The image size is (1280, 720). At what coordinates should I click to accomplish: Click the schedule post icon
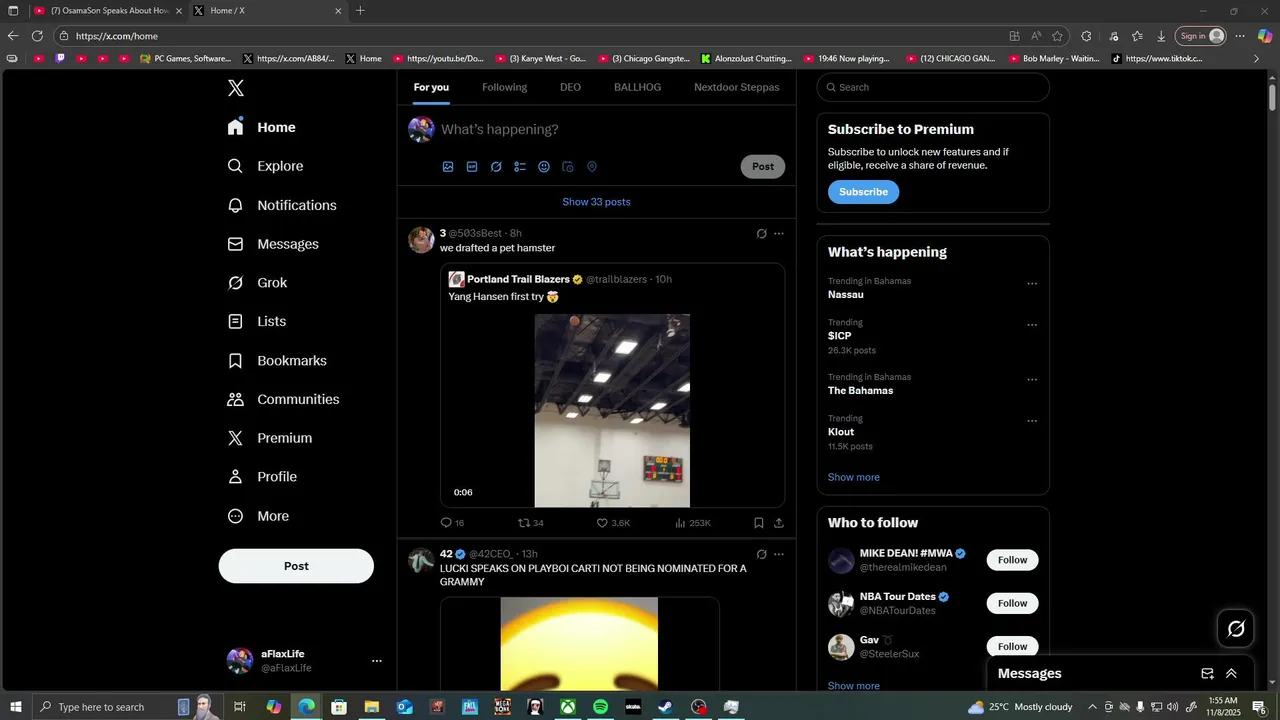(x=568, y=167)
